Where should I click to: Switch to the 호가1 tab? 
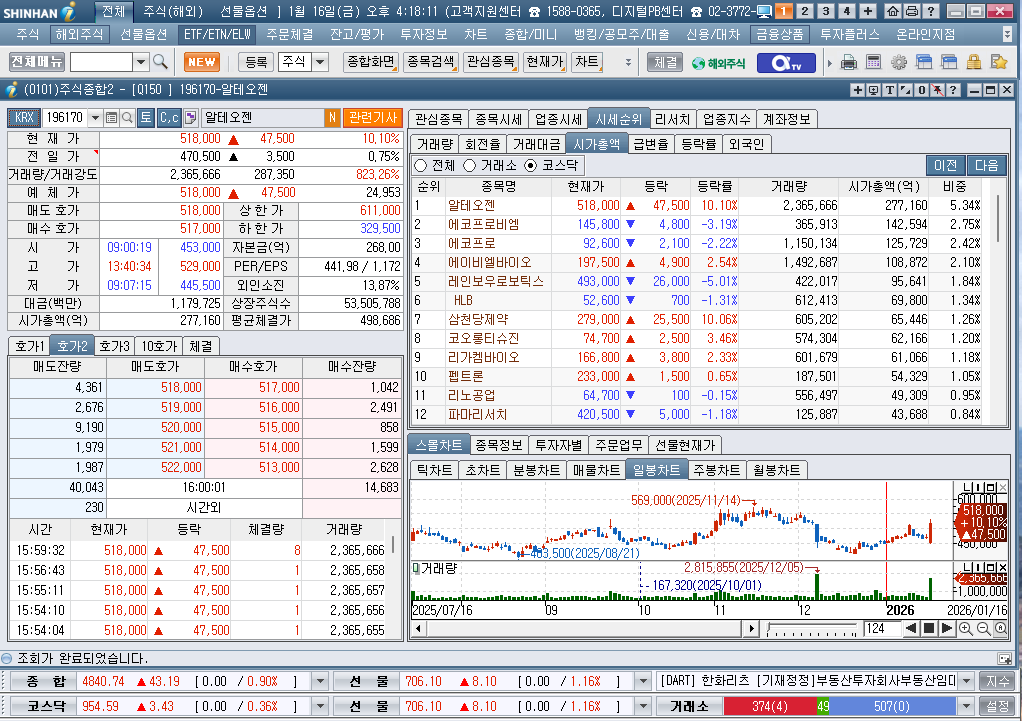[30, 346]
